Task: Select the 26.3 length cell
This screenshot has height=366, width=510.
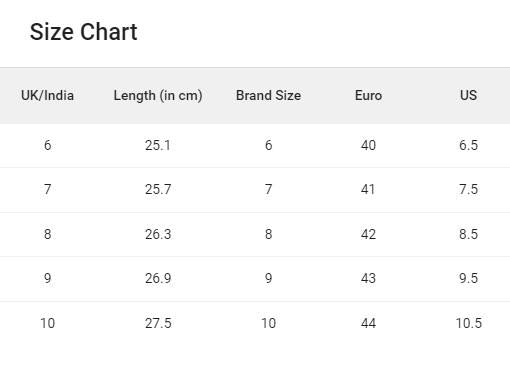Action: (158, 234)
